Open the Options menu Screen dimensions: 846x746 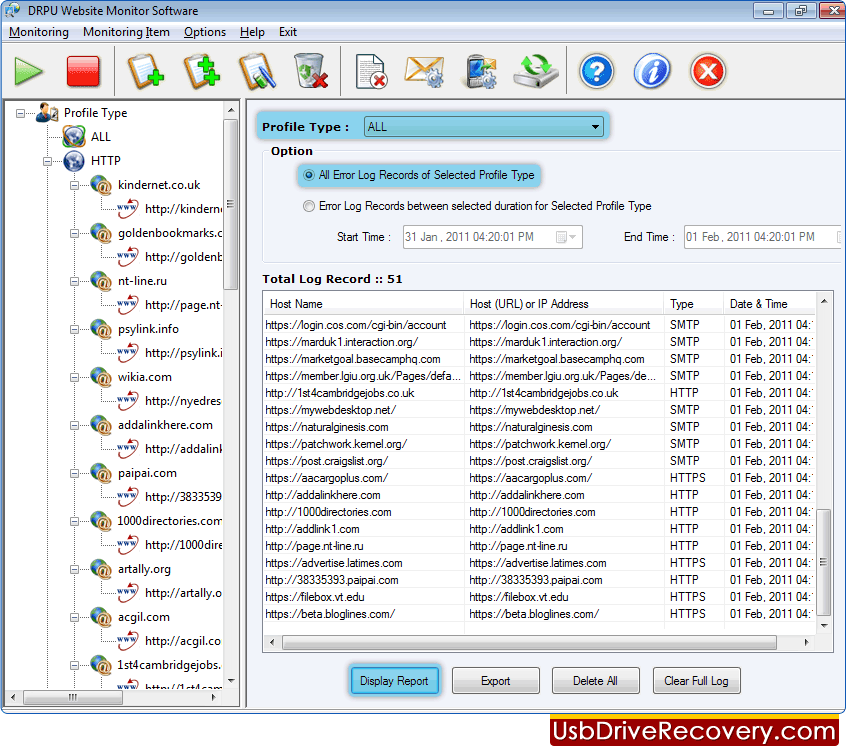coord(205,32)
